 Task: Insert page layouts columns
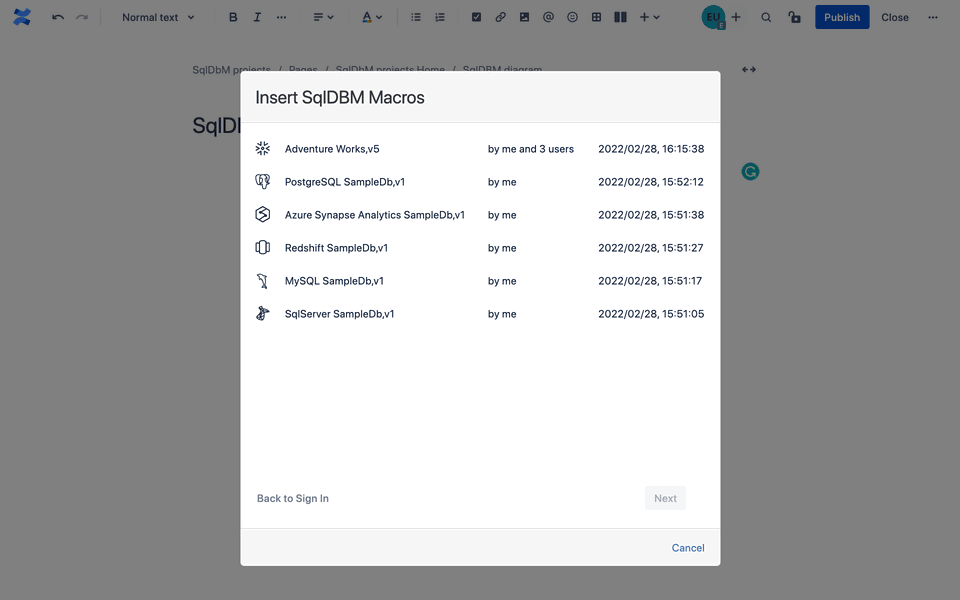click(x=620, y=17)
